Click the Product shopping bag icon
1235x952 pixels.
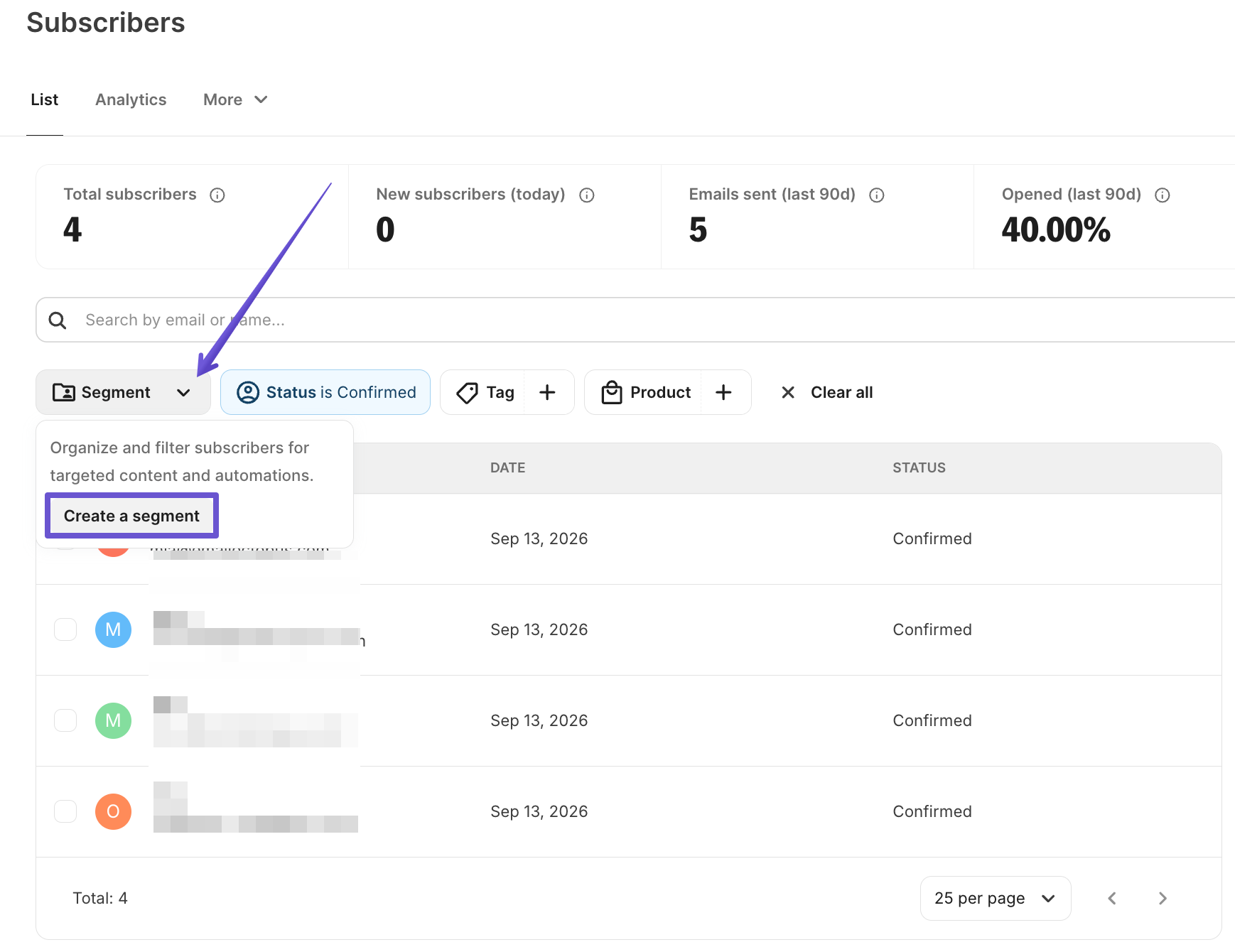[612, 392]
